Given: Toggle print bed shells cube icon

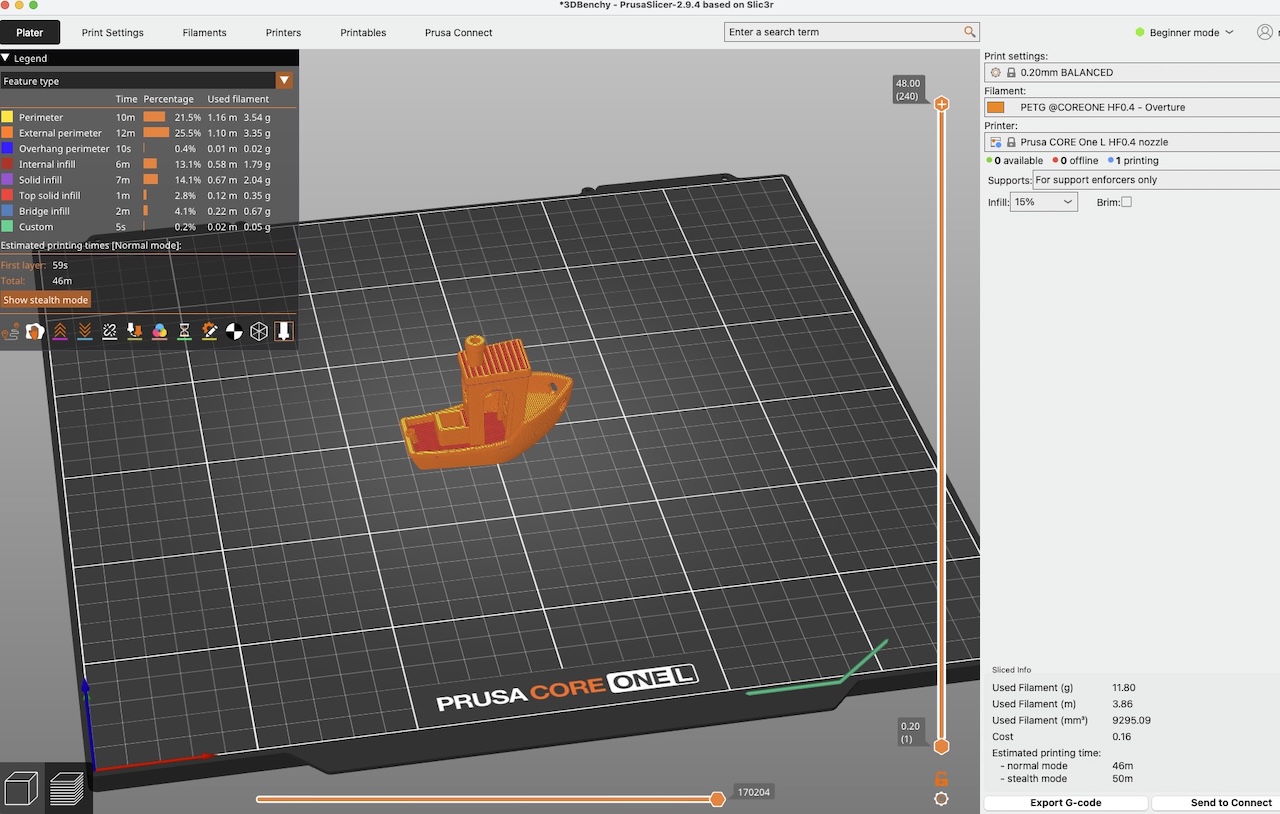Looking at the screenshot, I should [x=259, y=331].
